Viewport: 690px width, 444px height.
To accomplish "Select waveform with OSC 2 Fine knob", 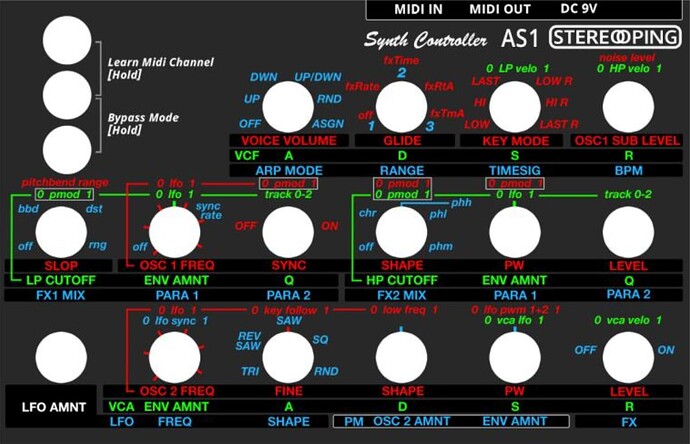I will pyautogui.click(x=288, y=357).
